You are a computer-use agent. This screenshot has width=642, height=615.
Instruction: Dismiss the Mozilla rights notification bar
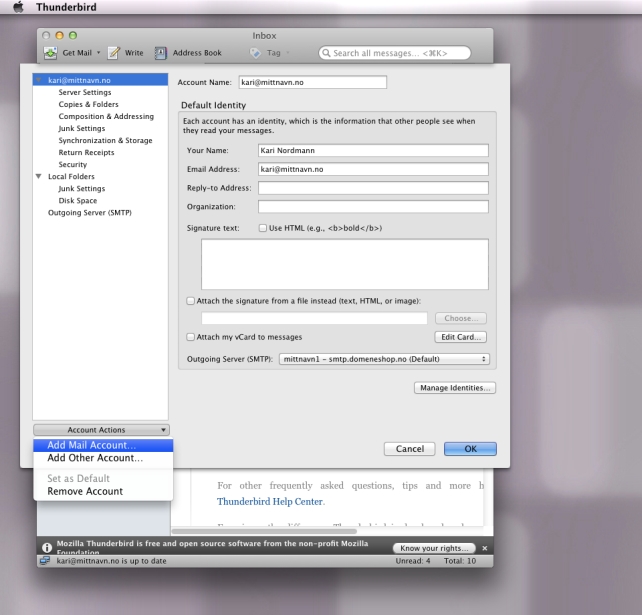485,548
